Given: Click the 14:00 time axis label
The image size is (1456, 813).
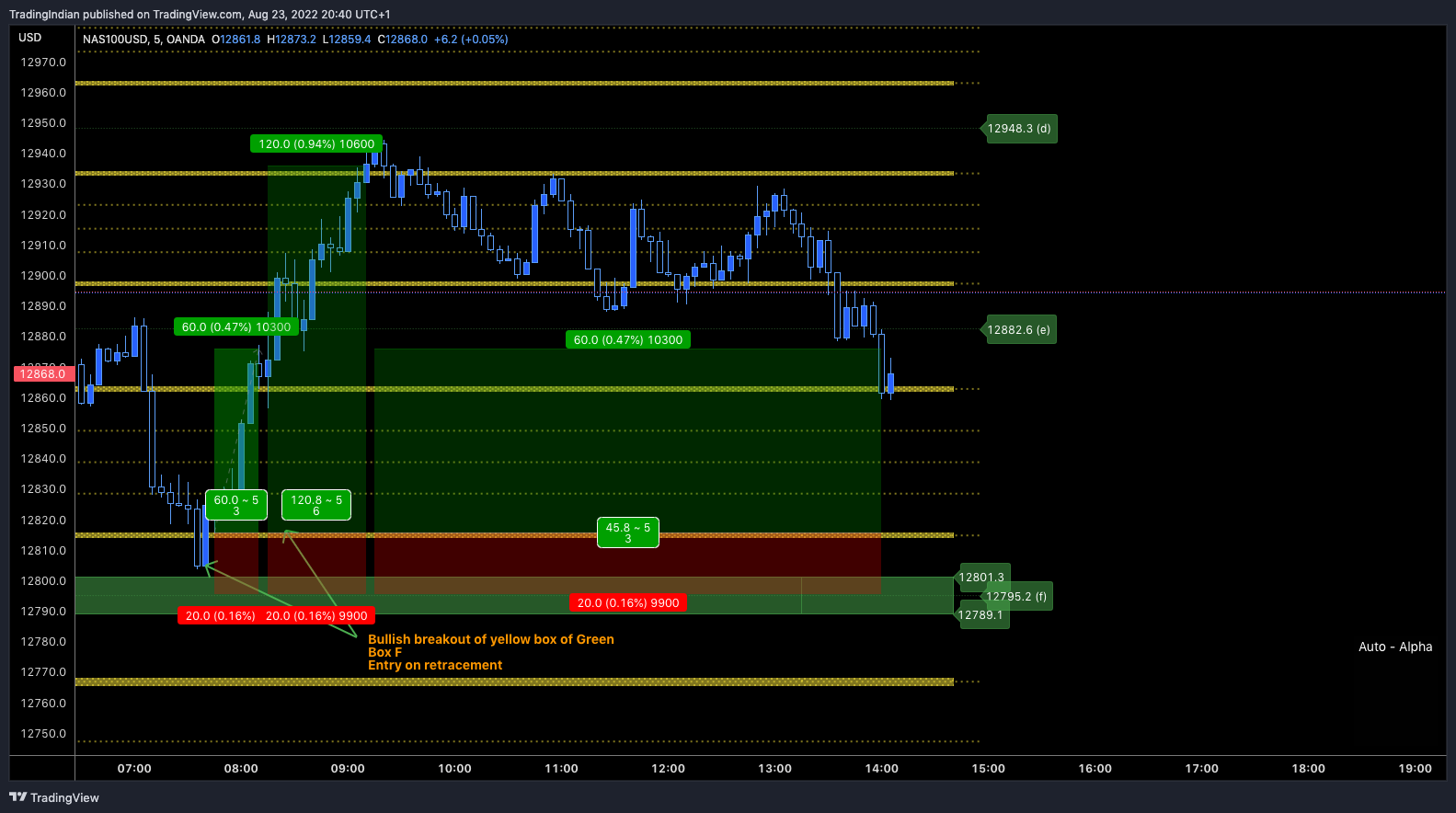Looking at the screenshot, I should 881,769.
